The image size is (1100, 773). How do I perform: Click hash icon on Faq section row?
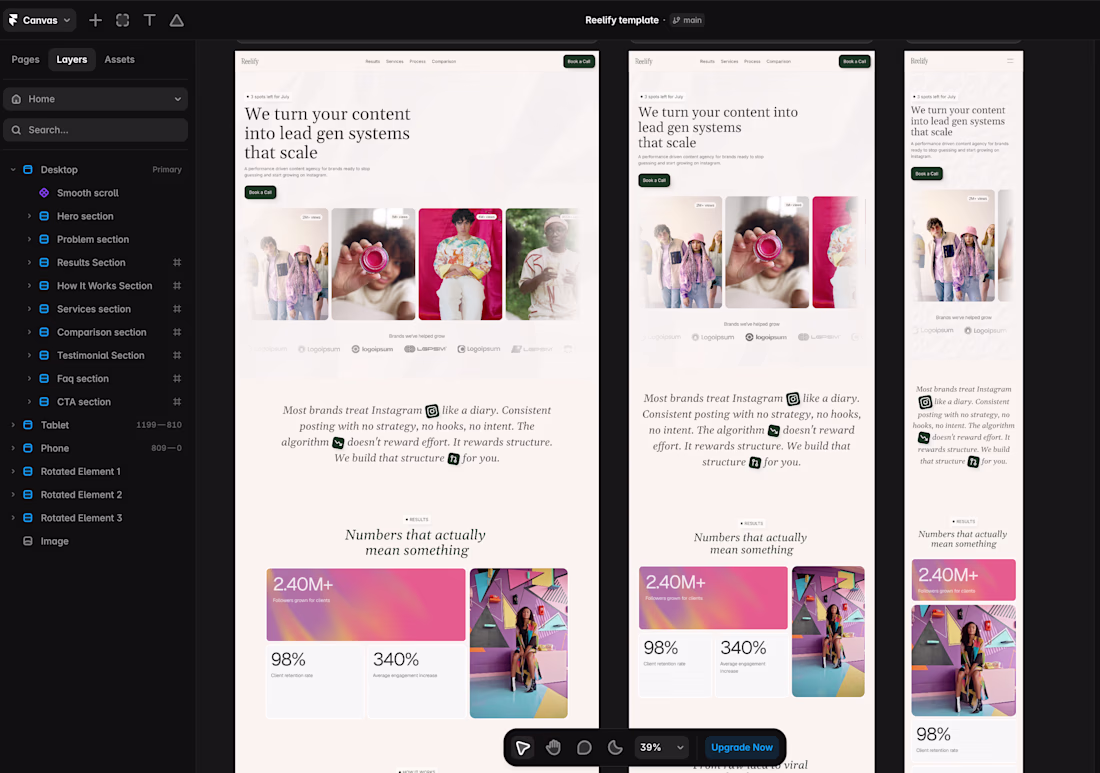(177, 379)
